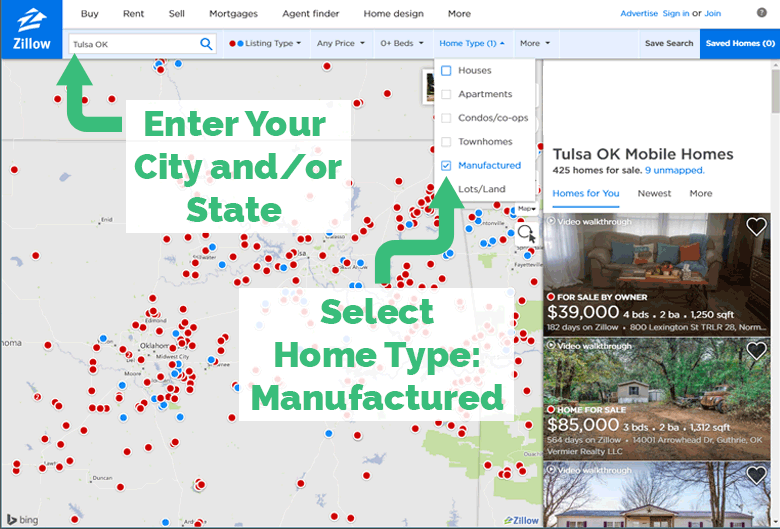The image size is (780, 529).
Task: Open the More menu in top navigation
Action: pos(459,14)
